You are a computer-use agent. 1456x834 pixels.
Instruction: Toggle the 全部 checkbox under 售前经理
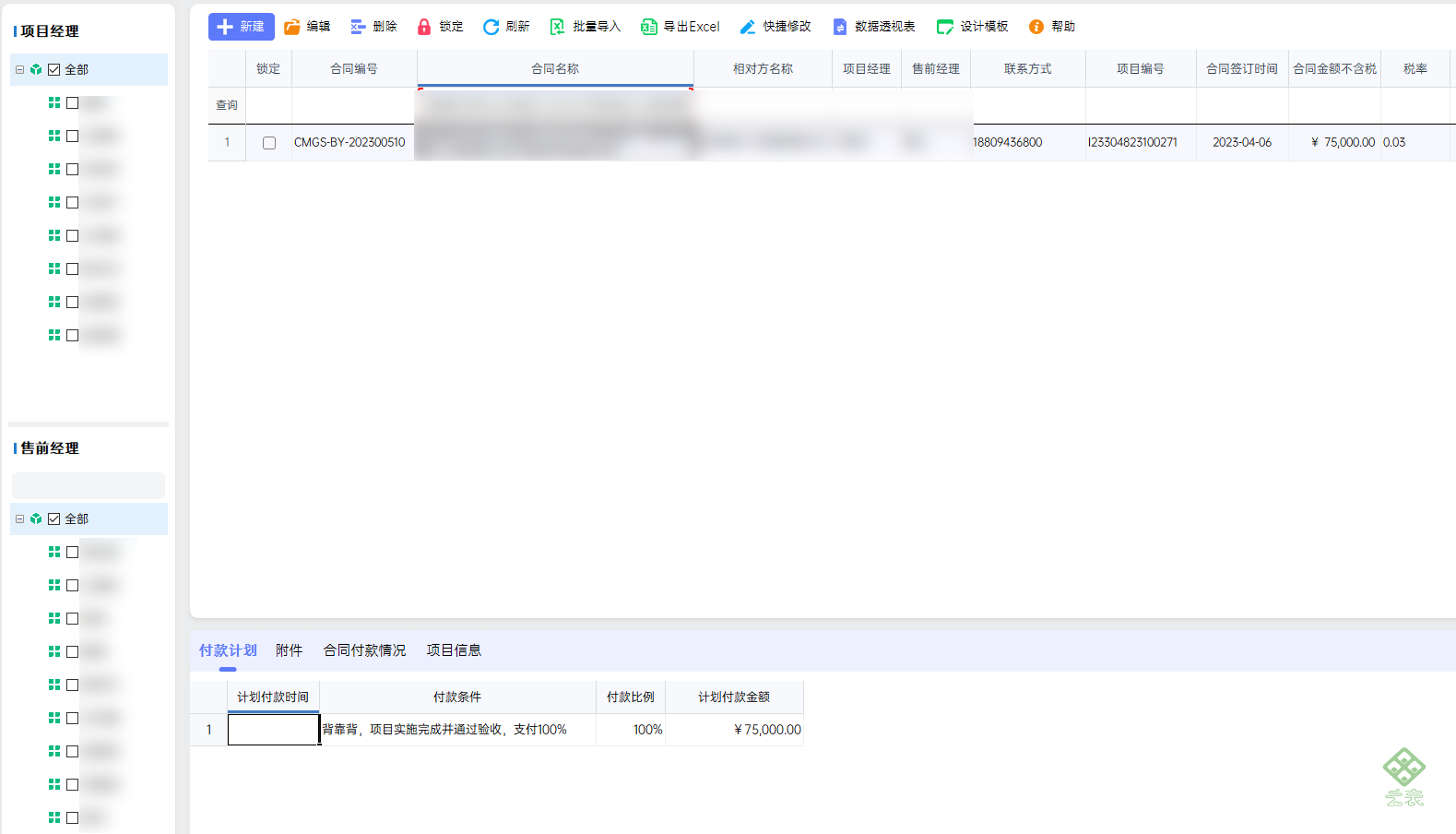coord(54,518)
